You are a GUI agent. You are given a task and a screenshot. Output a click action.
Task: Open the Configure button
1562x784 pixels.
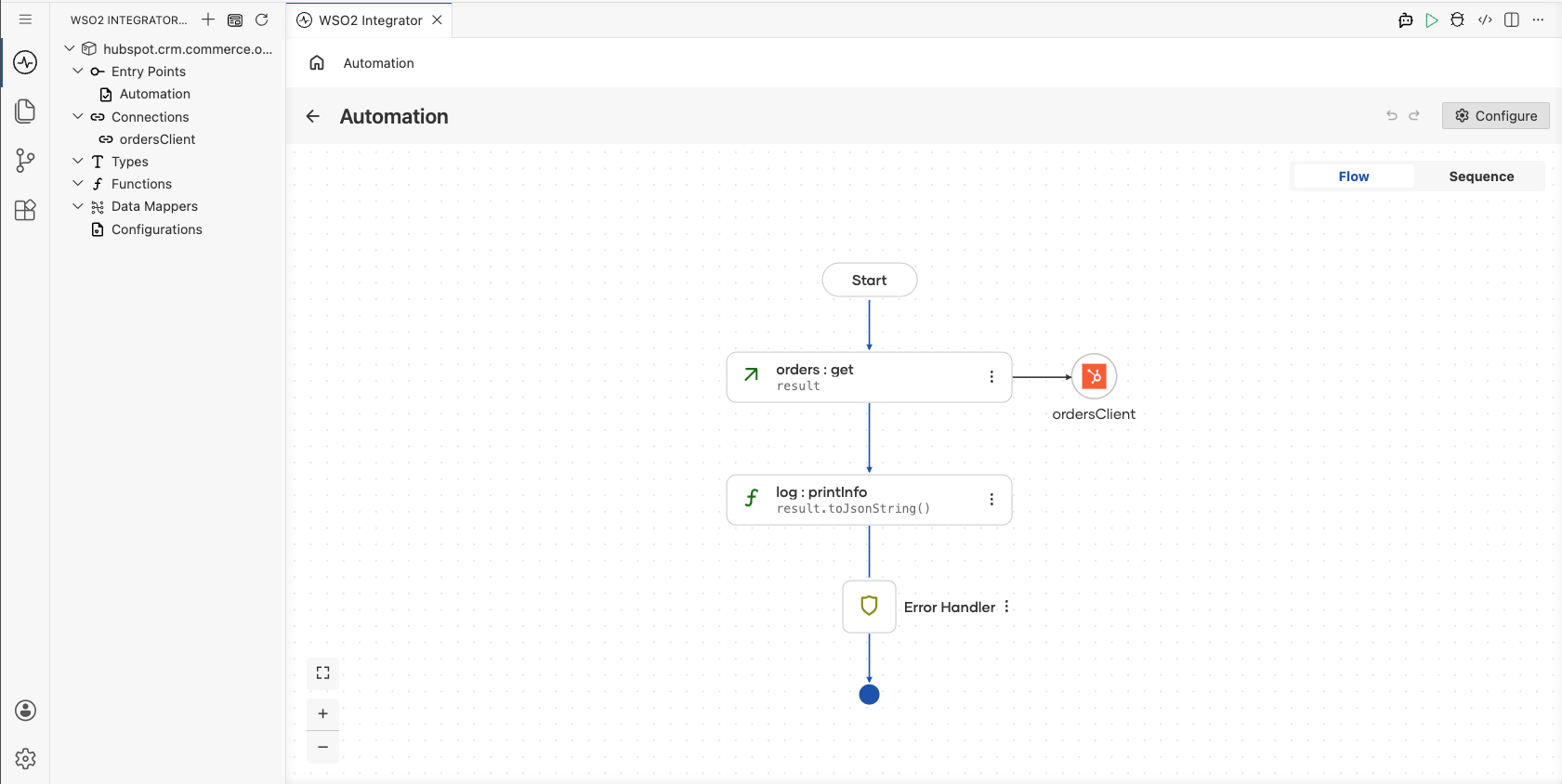pos(1495,116)
